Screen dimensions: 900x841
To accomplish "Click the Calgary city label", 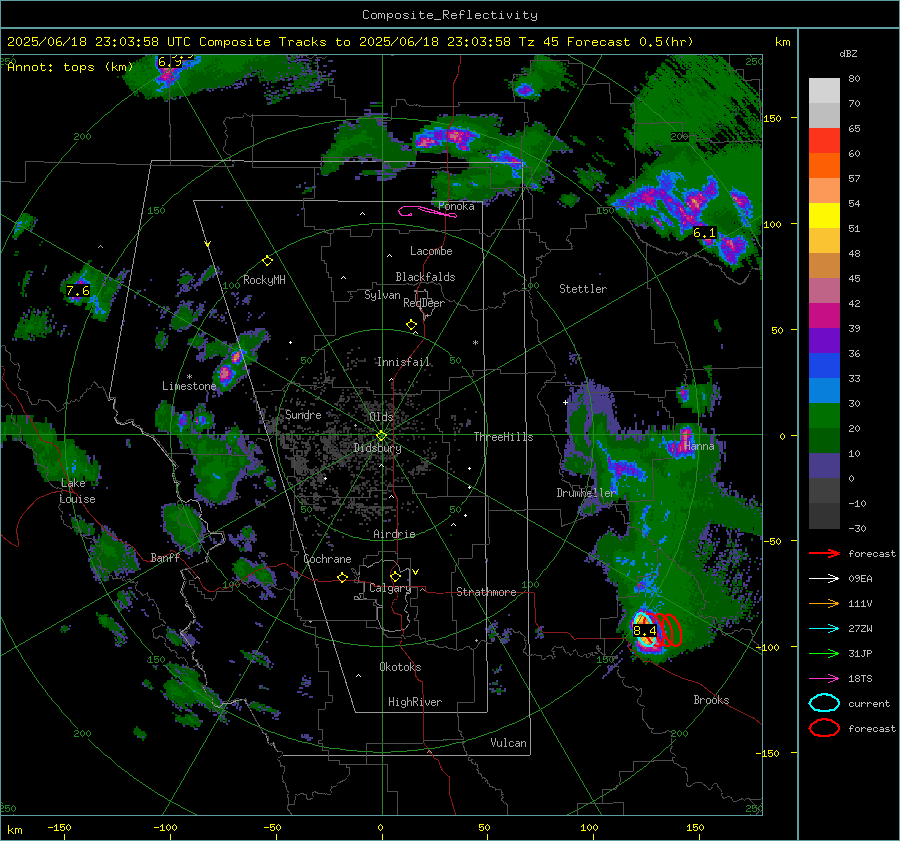I will [390, 588].
